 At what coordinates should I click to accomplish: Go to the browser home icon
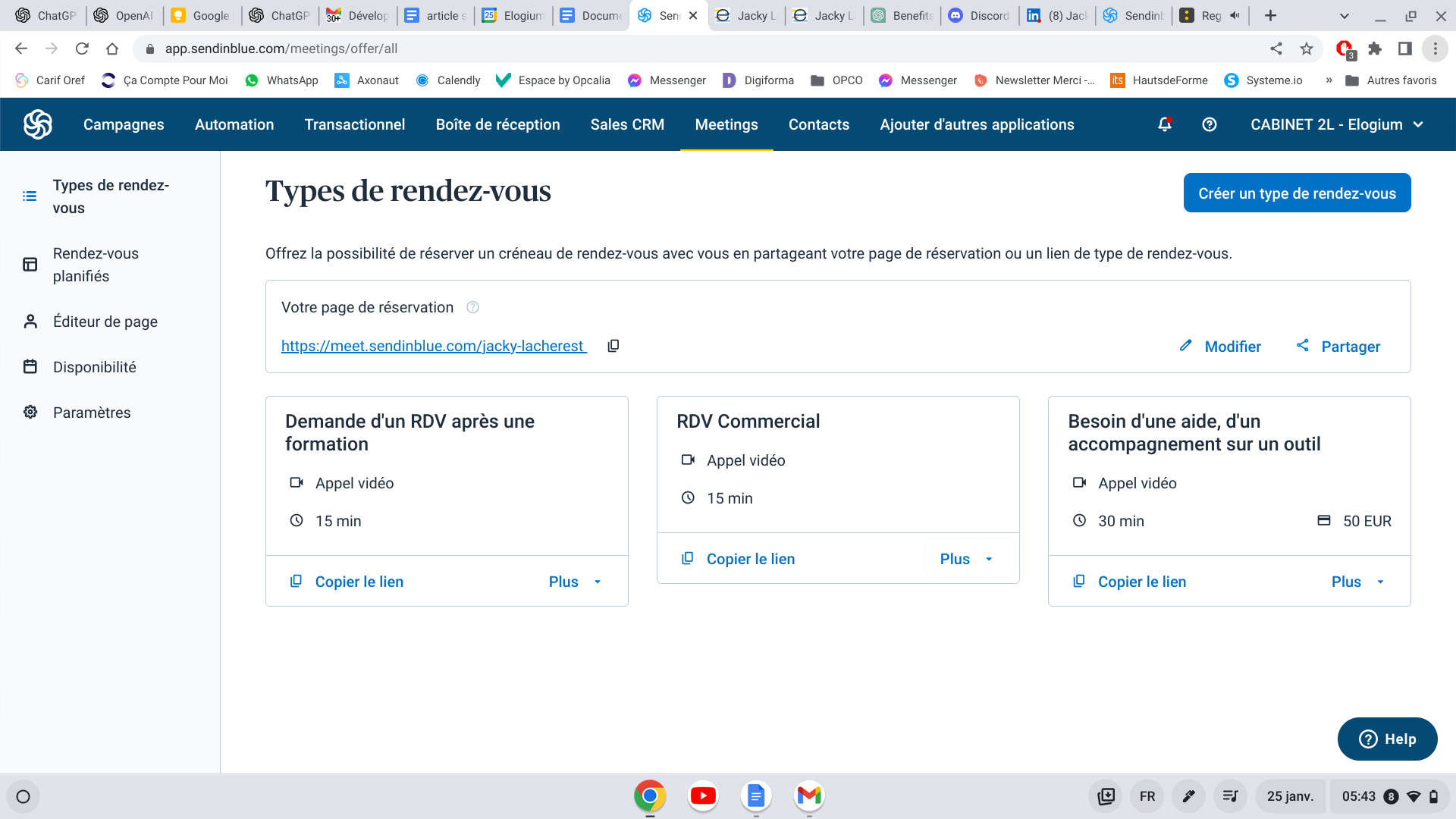click(x=112, y=49)
